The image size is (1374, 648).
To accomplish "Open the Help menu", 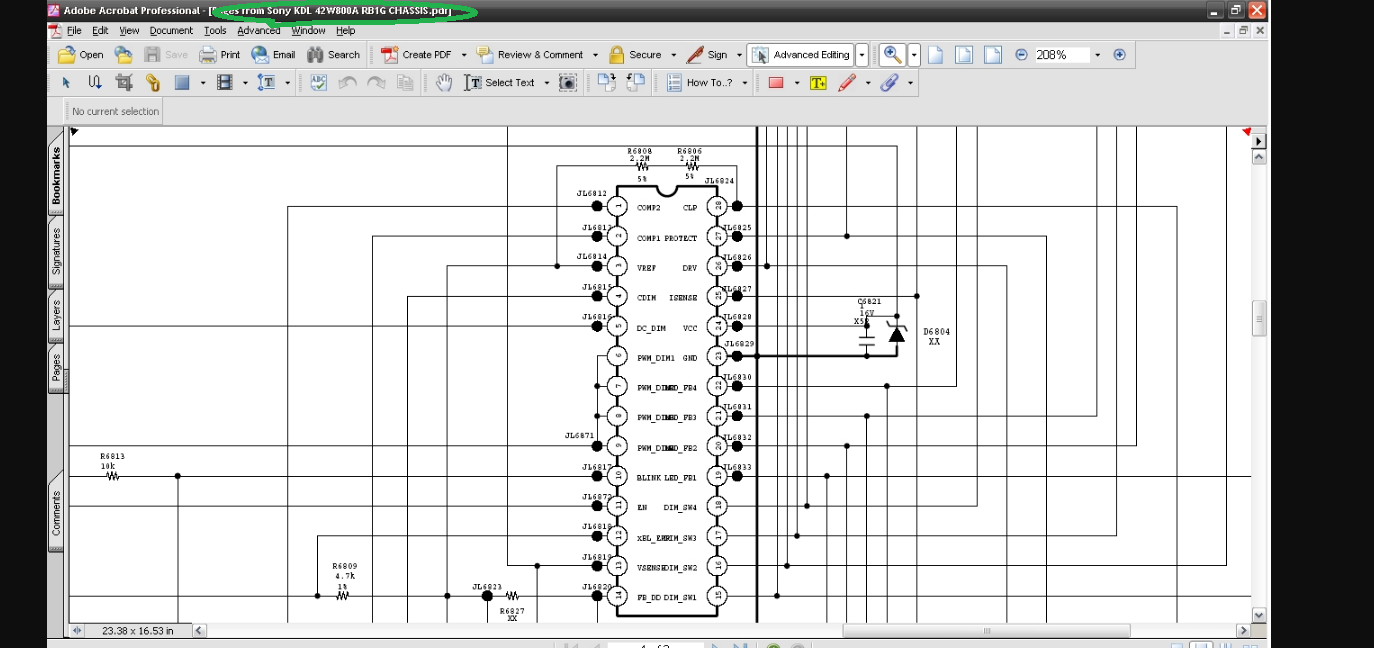I will (x=345, y=31).
